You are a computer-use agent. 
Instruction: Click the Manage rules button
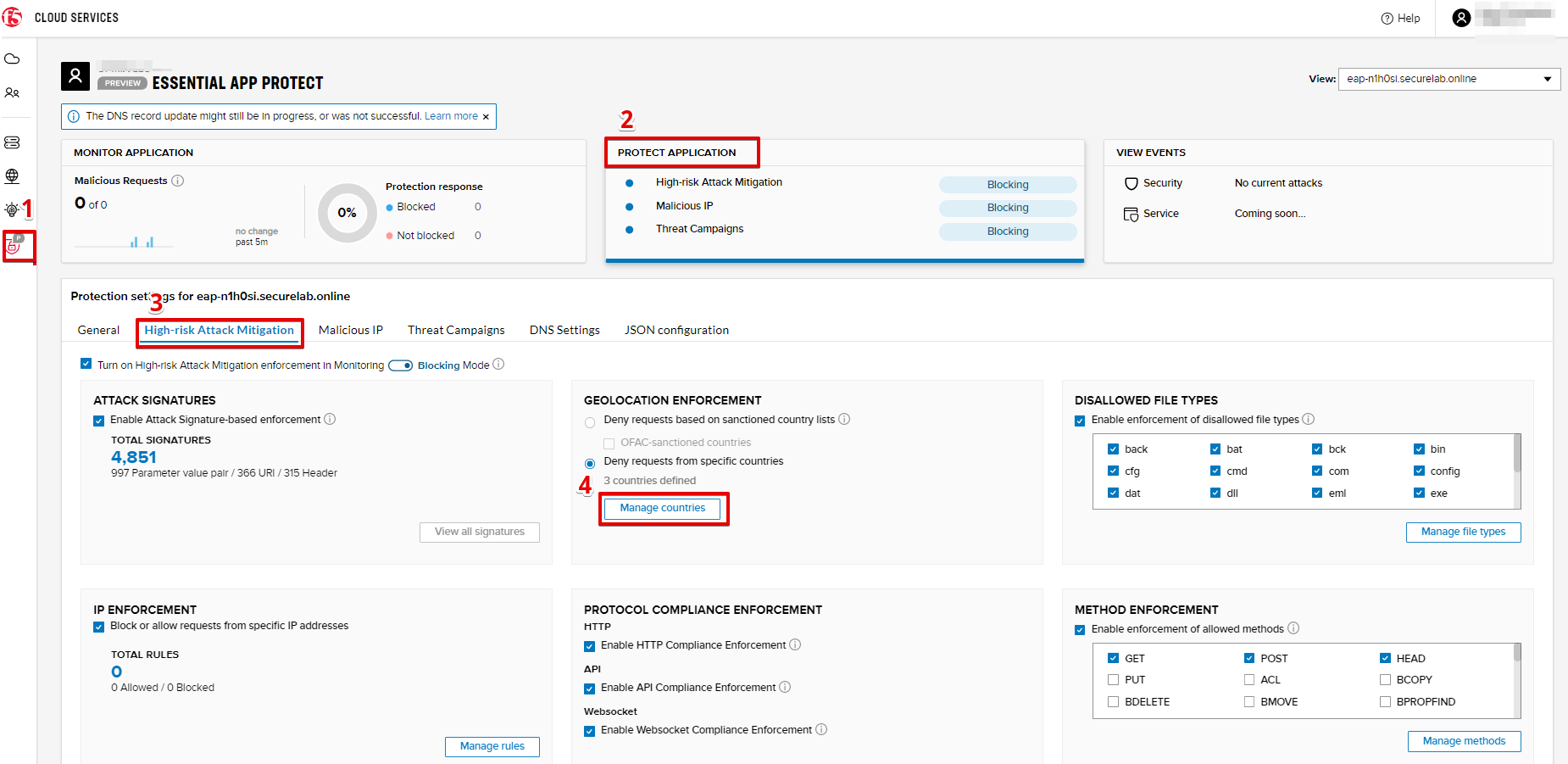(x=492, y=746)
